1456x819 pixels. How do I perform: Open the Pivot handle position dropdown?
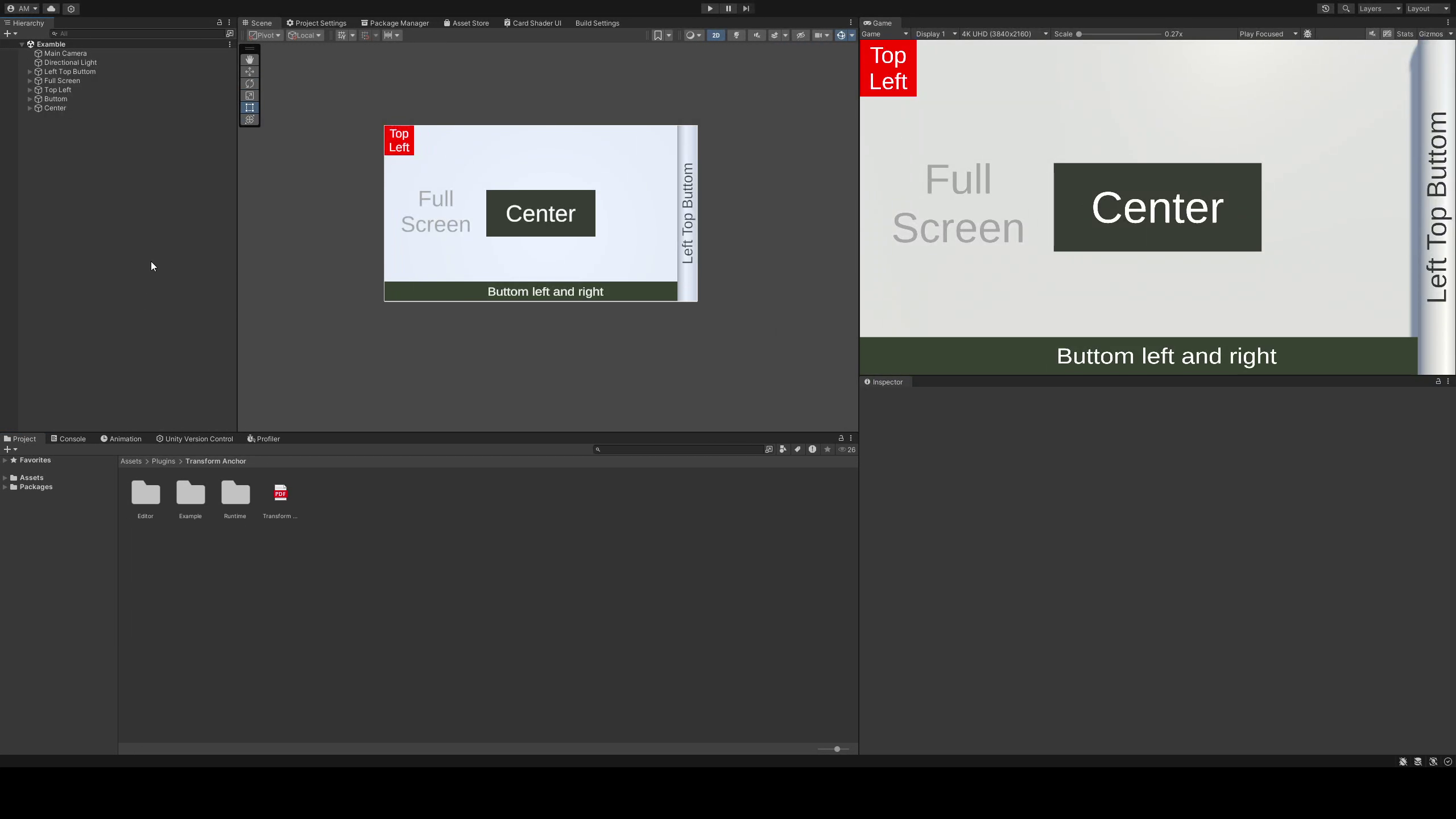click(265, 35)
